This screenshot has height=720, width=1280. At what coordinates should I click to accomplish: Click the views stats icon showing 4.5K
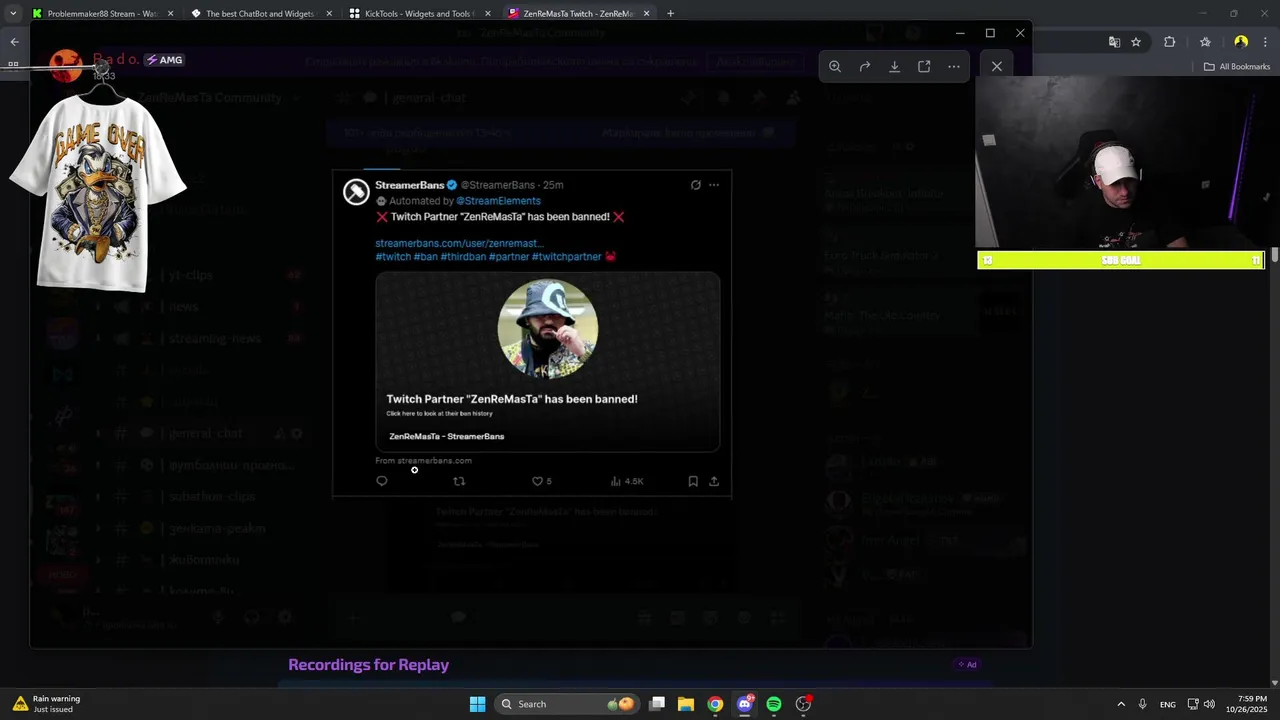point(627,481)
